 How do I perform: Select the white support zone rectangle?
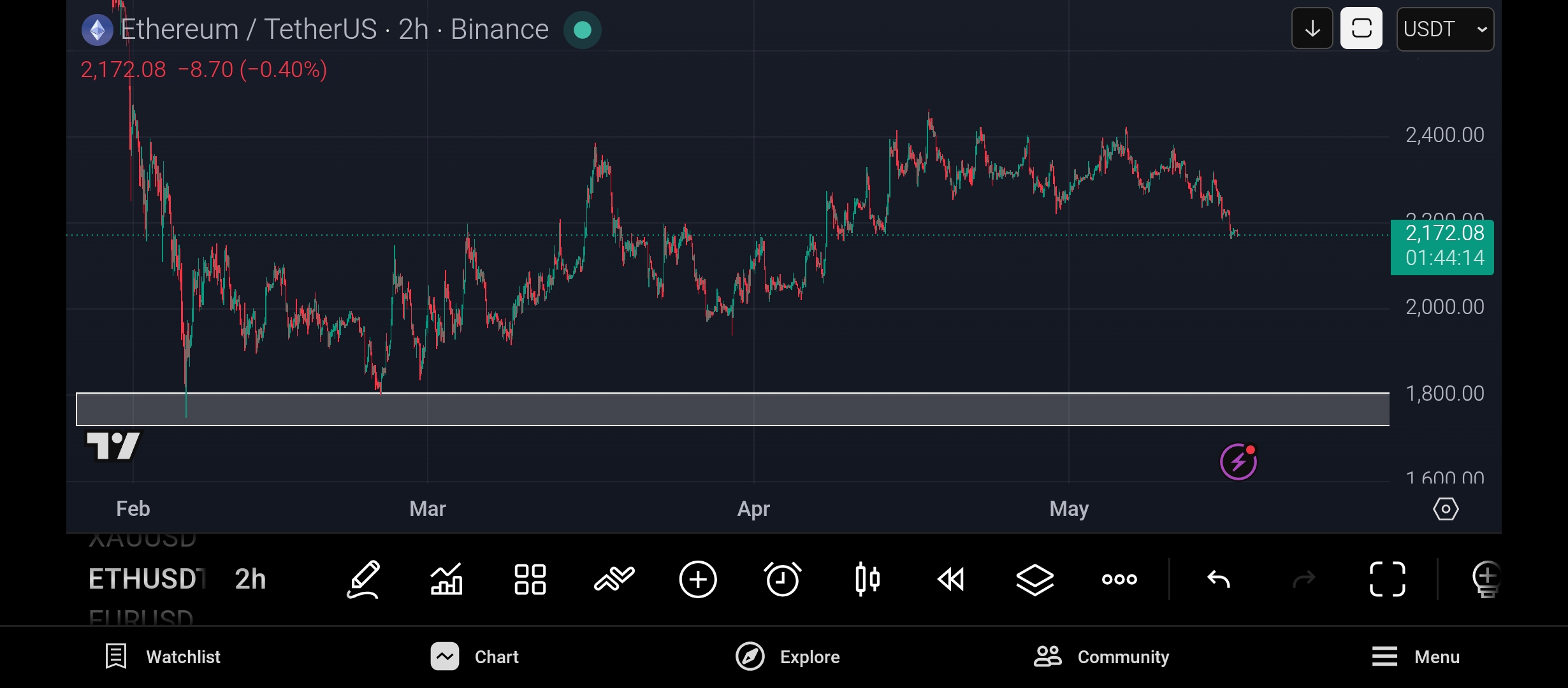pyautogui.click(x=733, y=409)
